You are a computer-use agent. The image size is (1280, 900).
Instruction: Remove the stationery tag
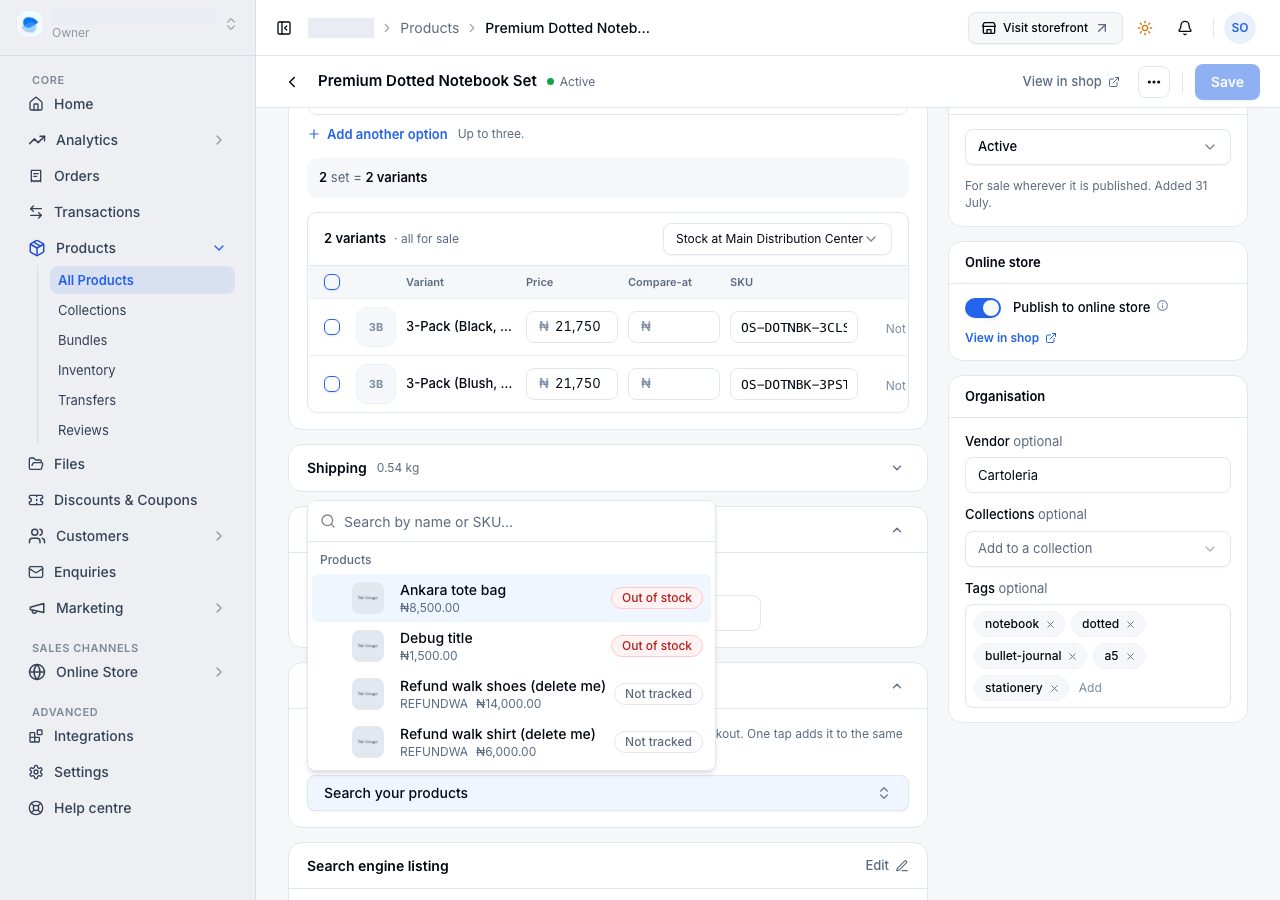[1054, 689]
